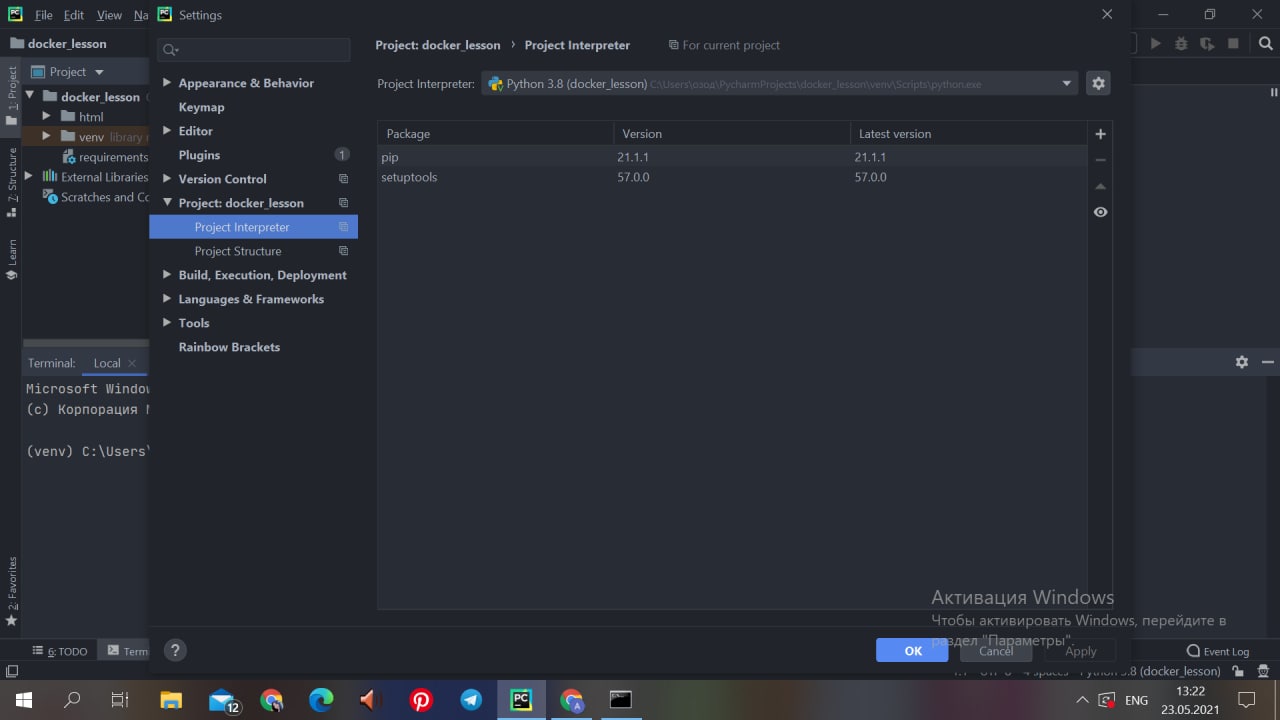Click the upgrade package arrow icon
This screenshot has height=720, width=1280.
pyautogui.click(x=1100, y=186)
